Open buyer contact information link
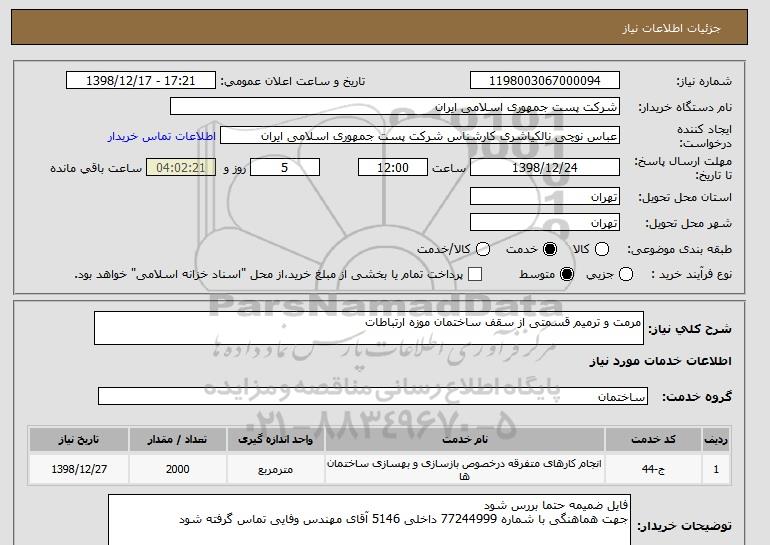Screen dimensions: 770x545 [162, 136]
